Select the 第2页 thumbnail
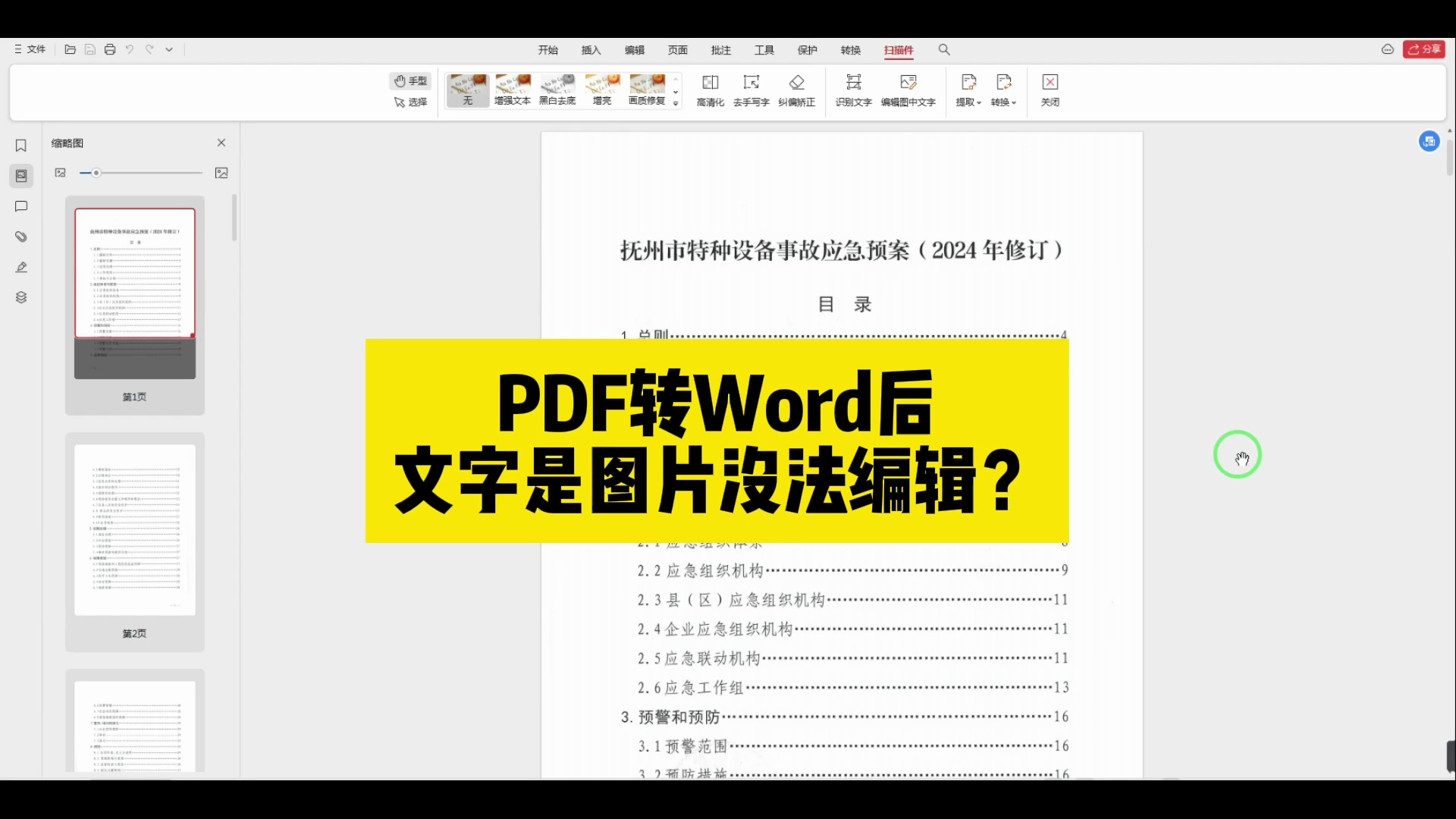 pyautogui.click(x=135, y=541)
